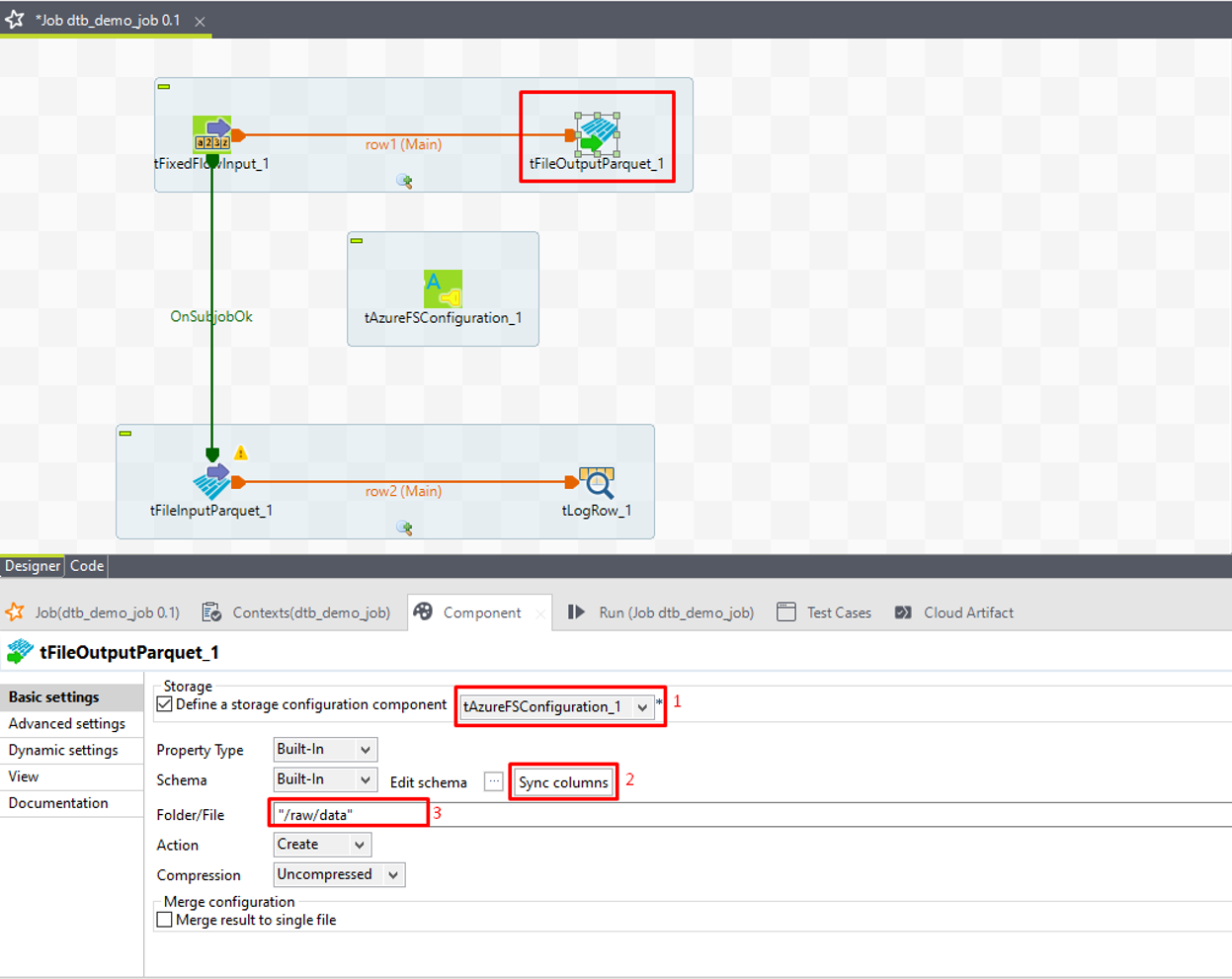This screenshot has height=979, width=1232.
Task: Select Dynamic settings in the side list
Action: [71, 750]
